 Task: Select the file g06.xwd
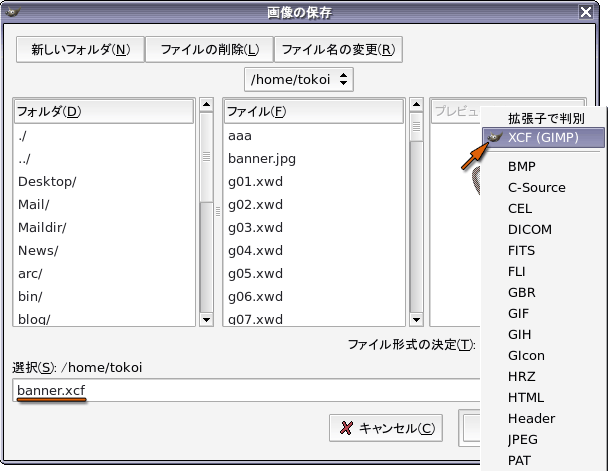[x=314, y=296]
